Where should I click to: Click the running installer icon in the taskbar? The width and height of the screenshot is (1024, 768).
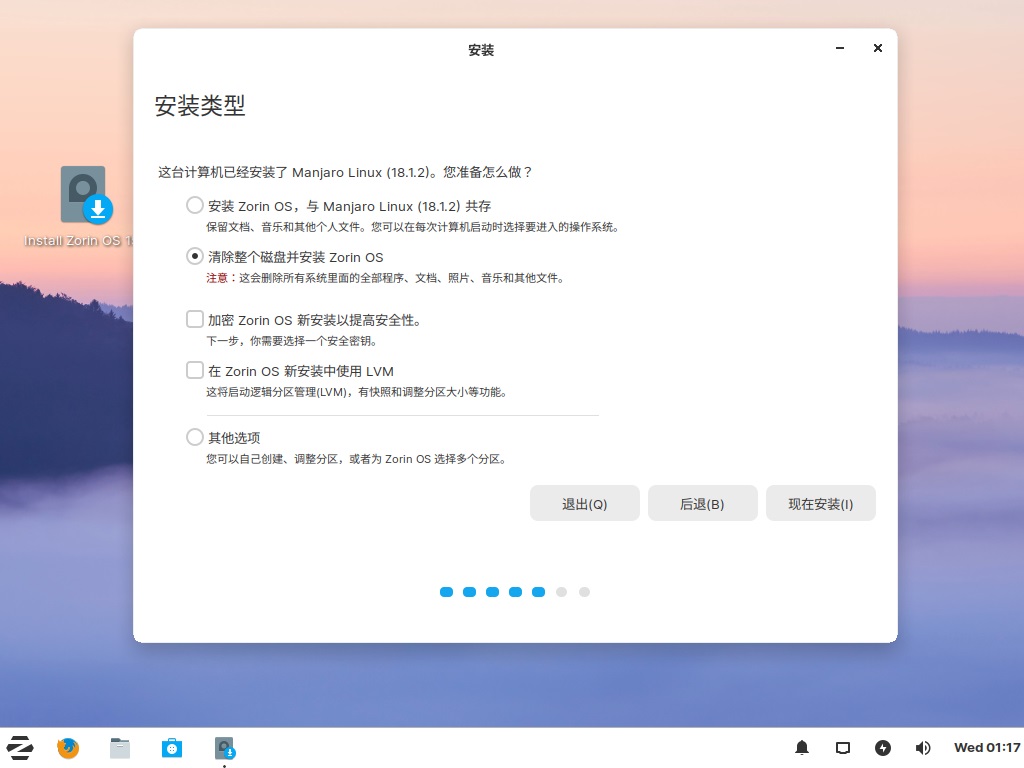click(223, 747)
